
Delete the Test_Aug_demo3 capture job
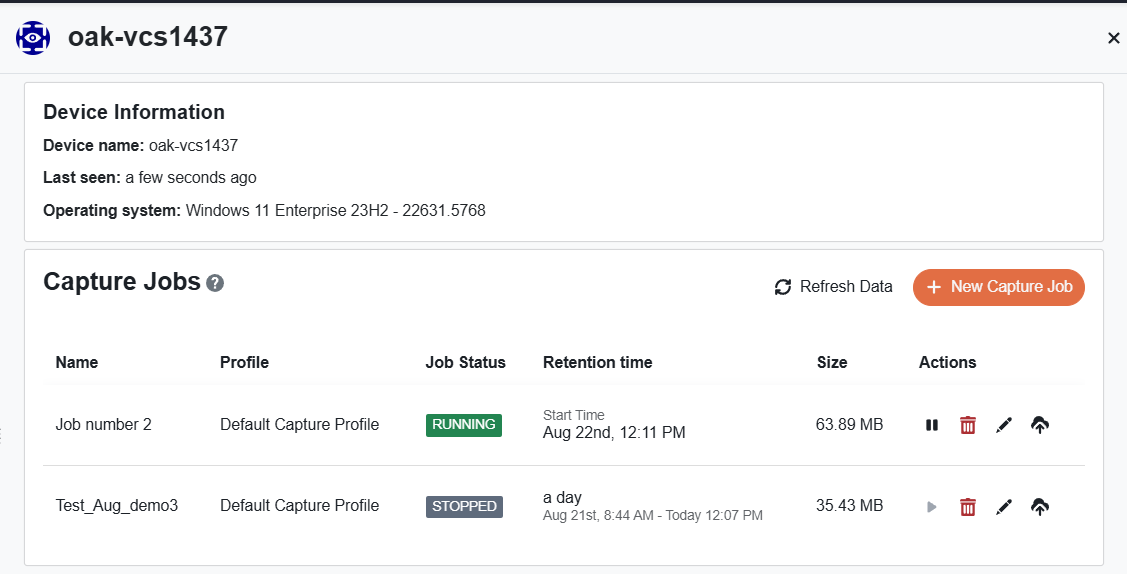pos(968,507)
